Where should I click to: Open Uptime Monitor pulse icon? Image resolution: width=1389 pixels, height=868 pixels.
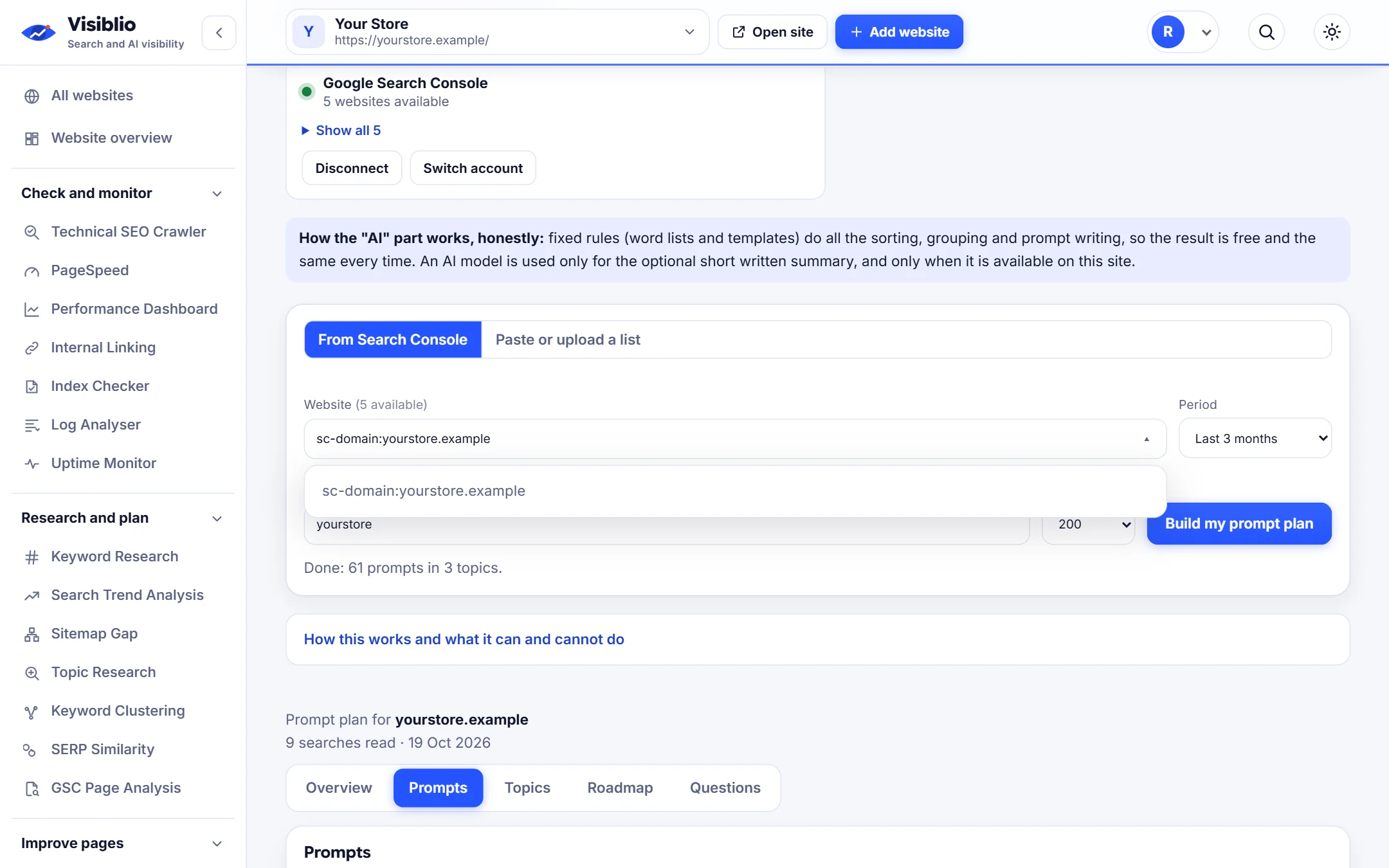[32, 464]
